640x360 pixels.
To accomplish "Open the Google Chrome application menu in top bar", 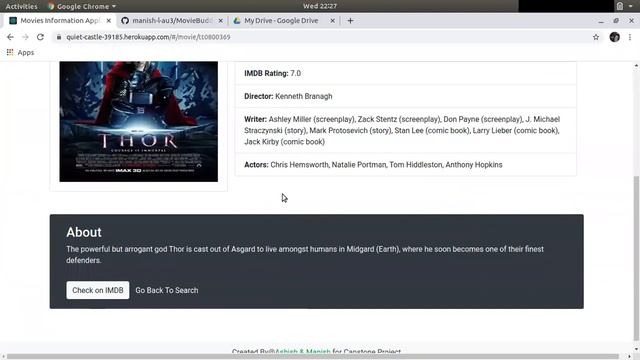I will [82, 6].
